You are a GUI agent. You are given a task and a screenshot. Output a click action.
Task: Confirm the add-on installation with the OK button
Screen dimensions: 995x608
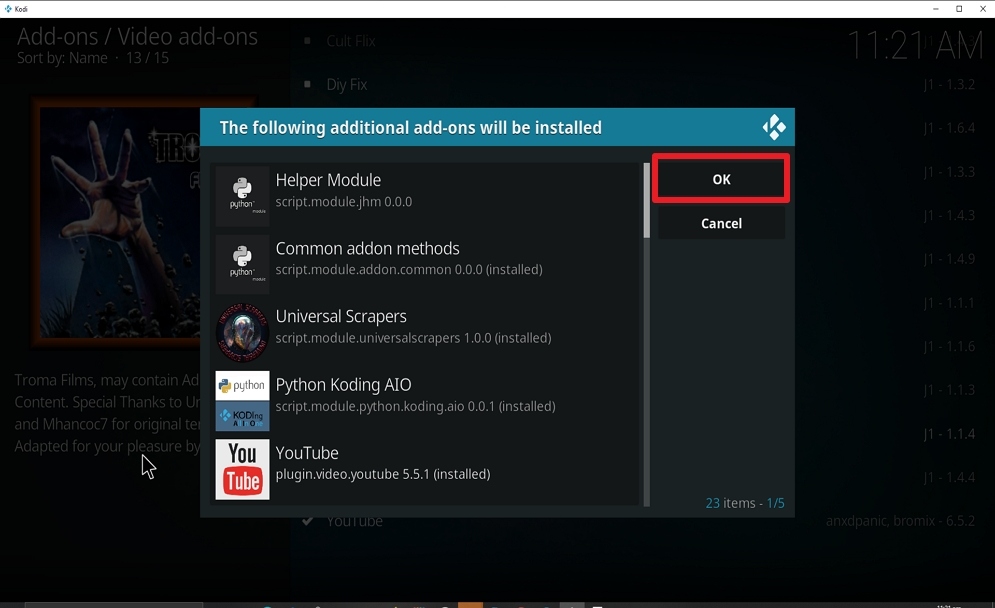click(x=721, y=179)
